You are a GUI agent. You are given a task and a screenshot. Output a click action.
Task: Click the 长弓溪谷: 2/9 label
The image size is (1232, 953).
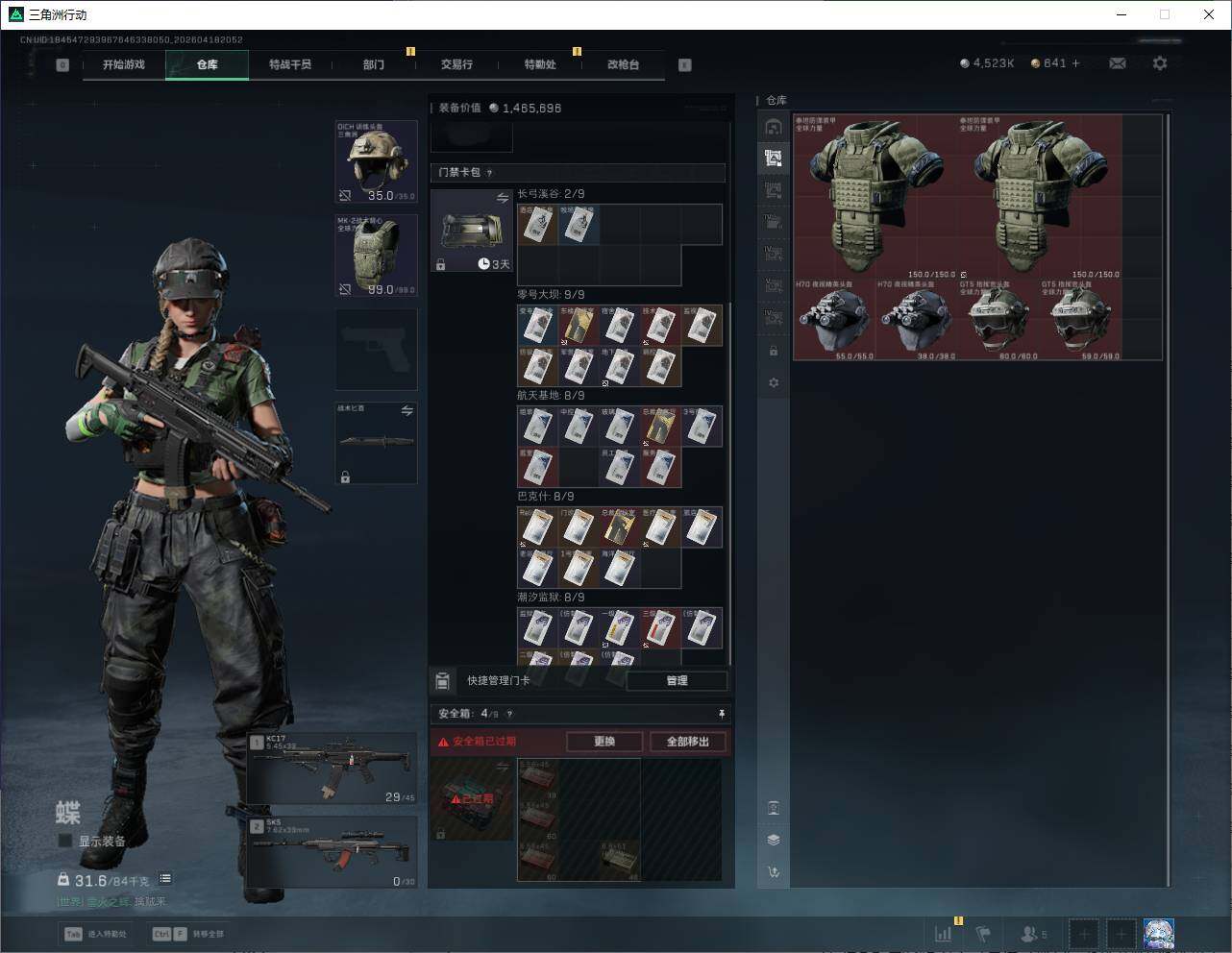point(551,195)
